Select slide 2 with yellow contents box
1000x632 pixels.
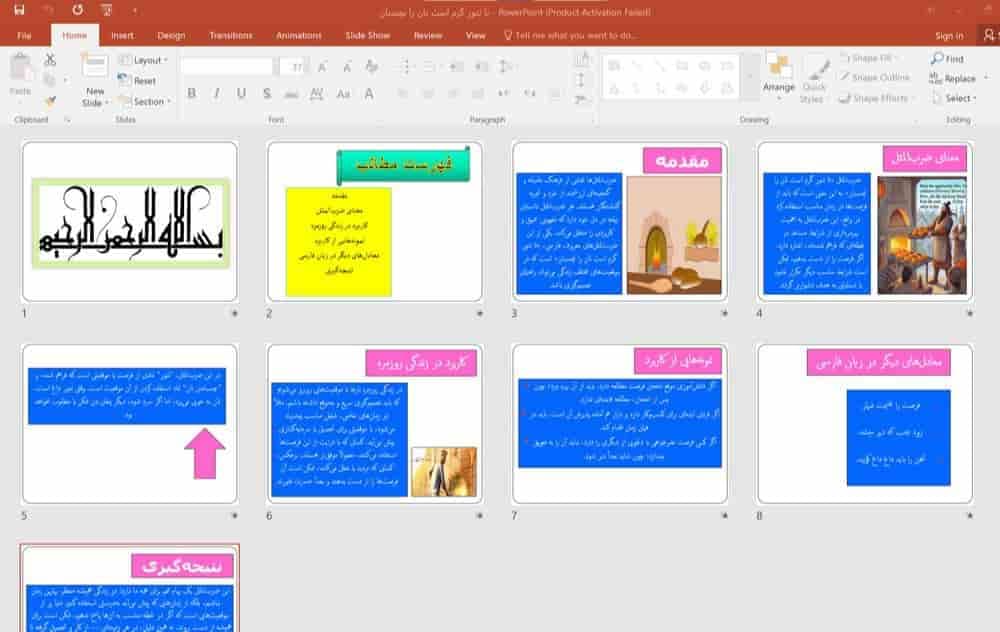(375, 222)
